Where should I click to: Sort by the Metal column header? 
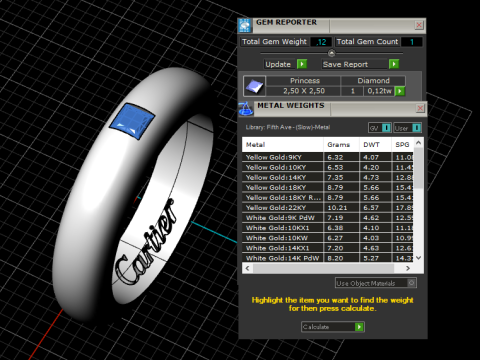point(283,145)
